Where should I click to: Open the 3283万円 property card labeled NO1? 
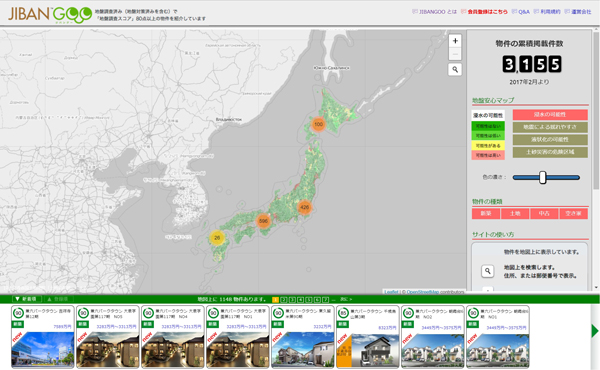tap(238, 337)
